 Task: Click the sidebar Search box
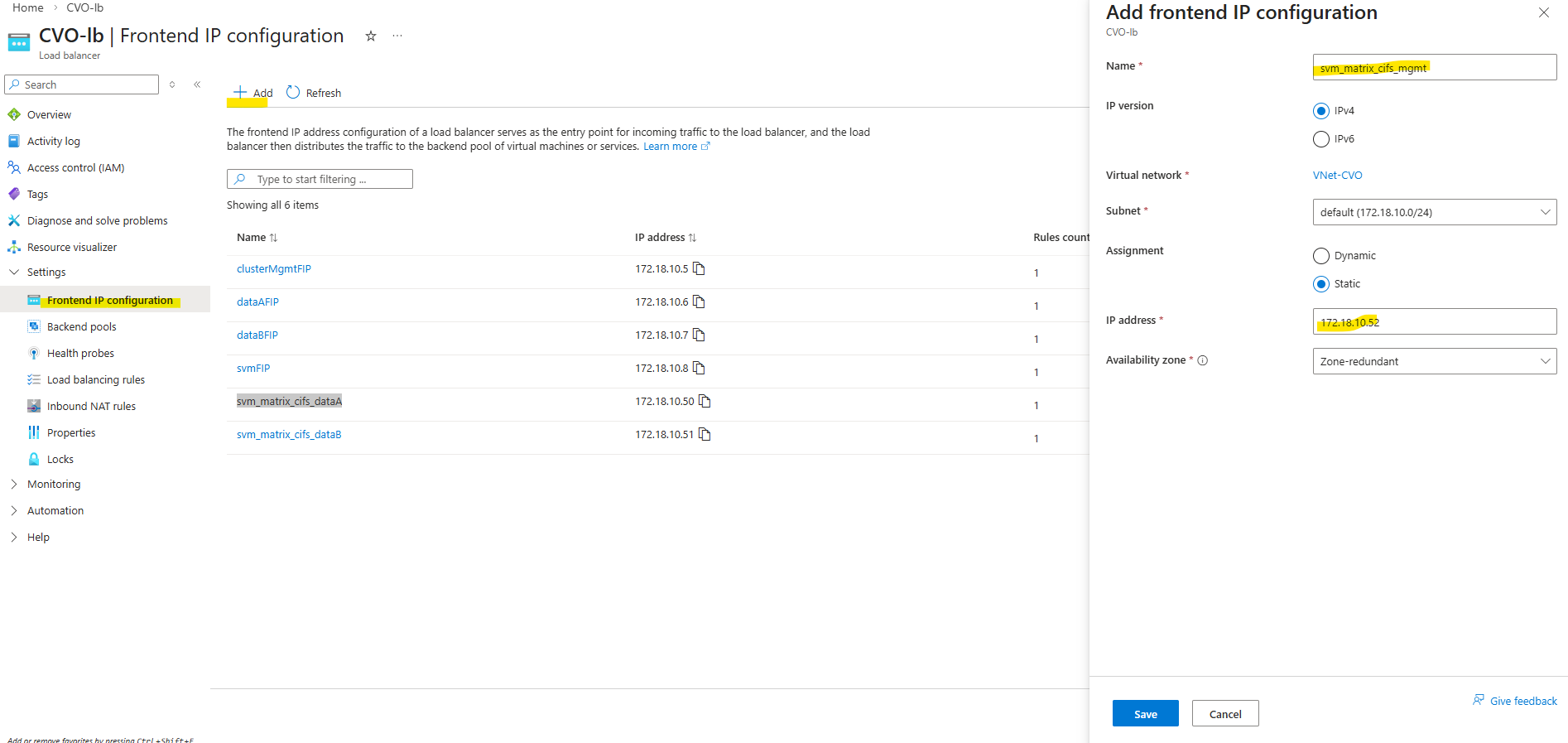tap(81, 84)
